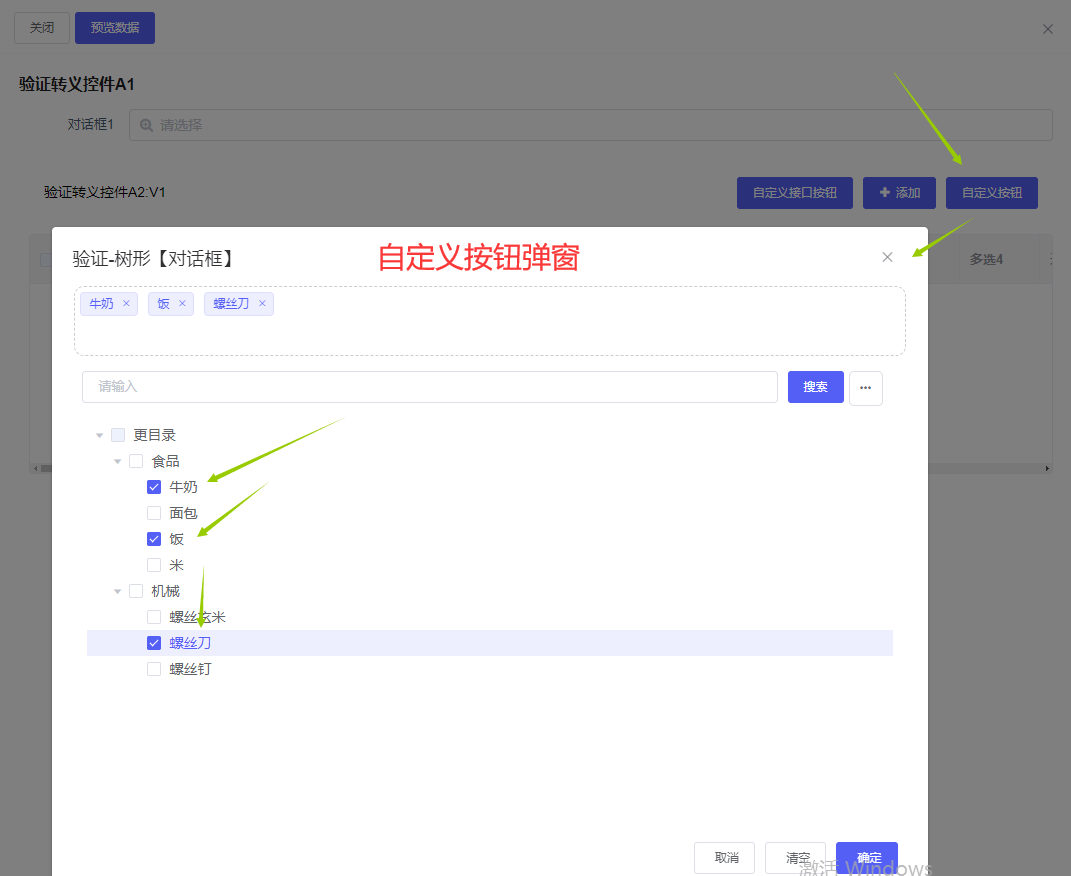Collapse the 食品 tree node
The width and height of the screenshot is (1071, 876).
tap(118, 461)
